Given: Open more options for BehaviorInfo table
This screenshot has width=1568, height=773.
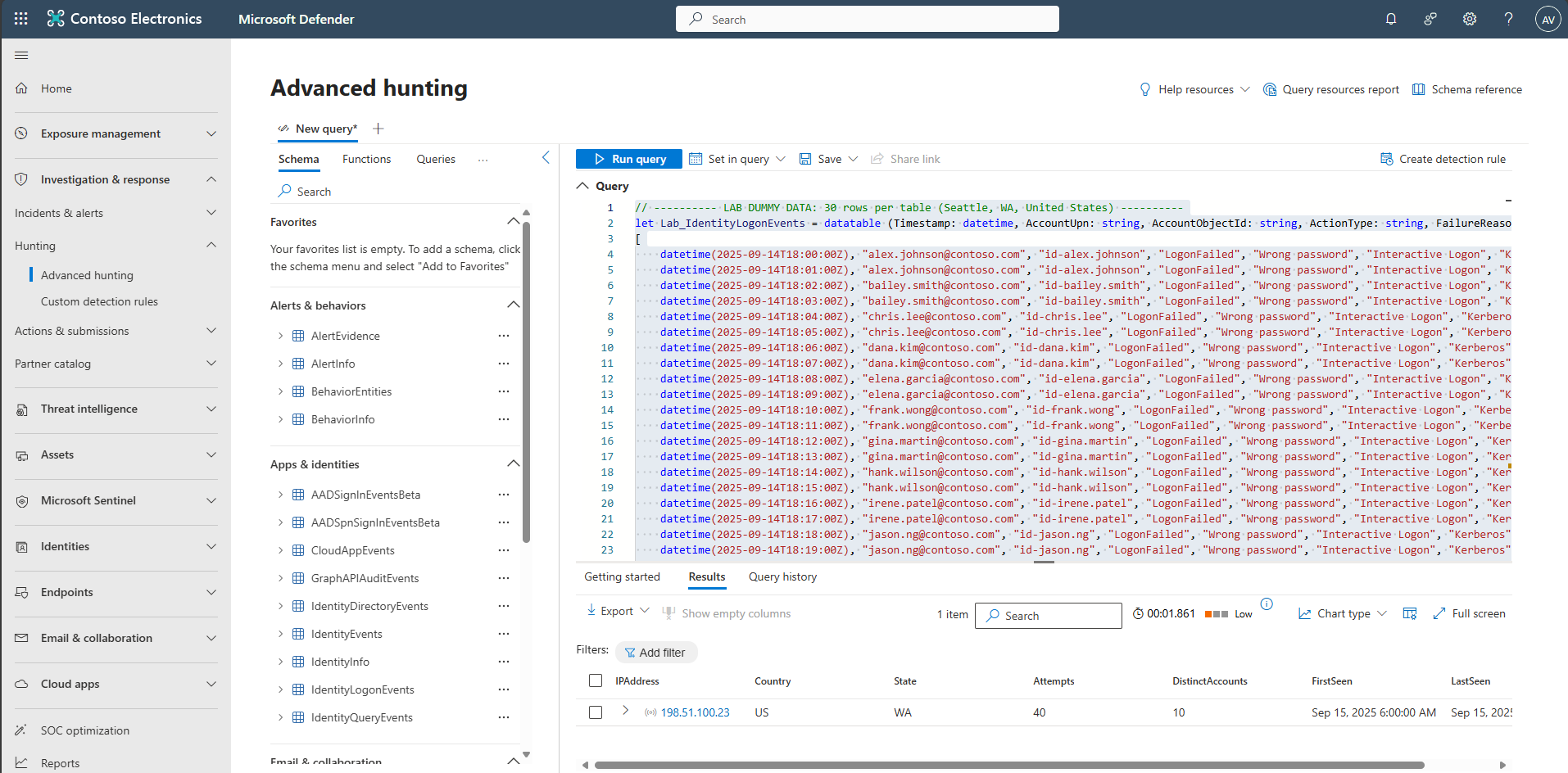Looking at the screenshot, I should click(x=504, y=419).
